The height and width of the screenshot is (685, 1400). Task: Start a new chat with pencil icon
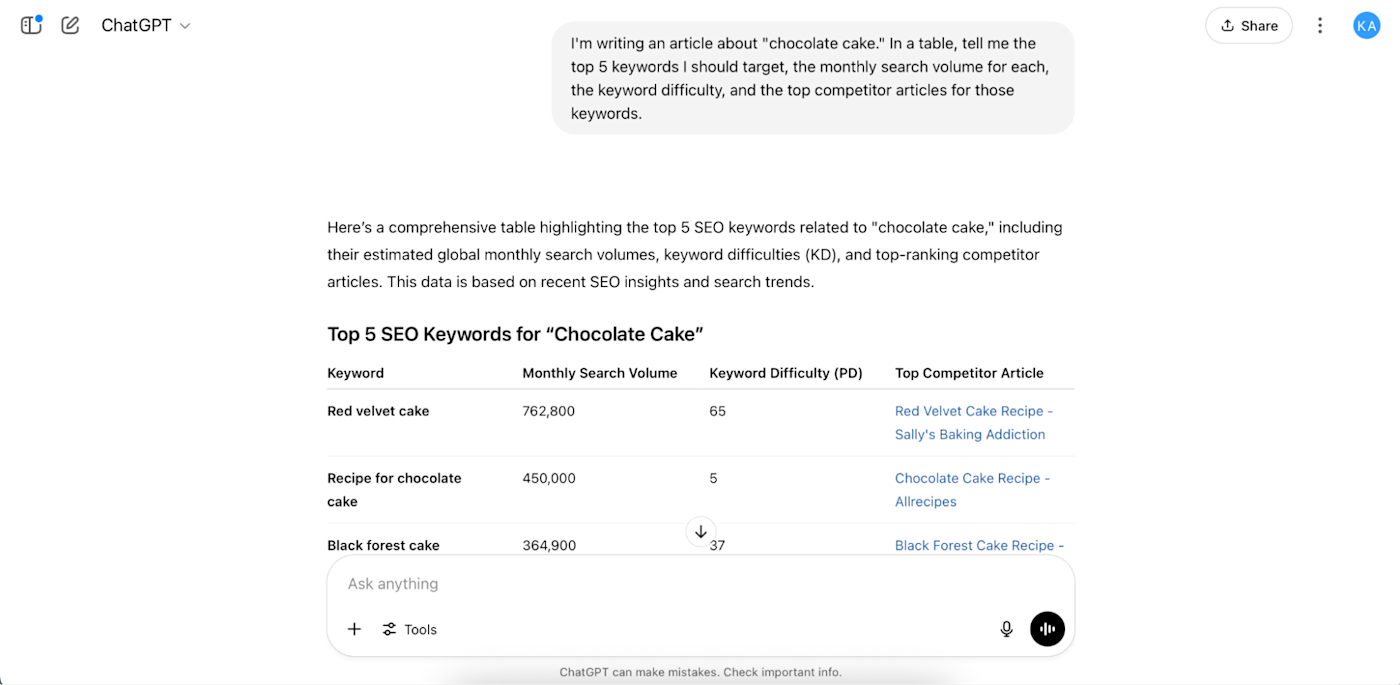click(70, 25)
